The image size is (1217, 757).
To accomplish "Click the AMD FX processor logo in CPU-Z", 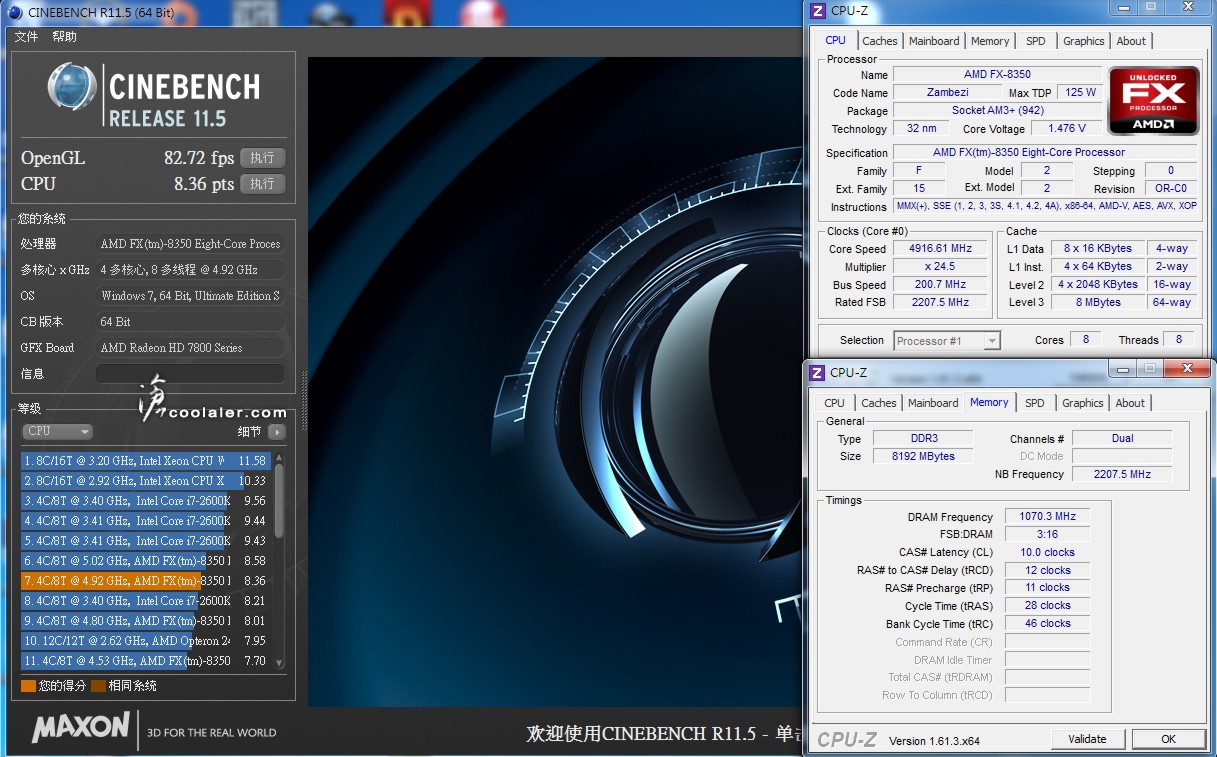I will coord(1154,101).
